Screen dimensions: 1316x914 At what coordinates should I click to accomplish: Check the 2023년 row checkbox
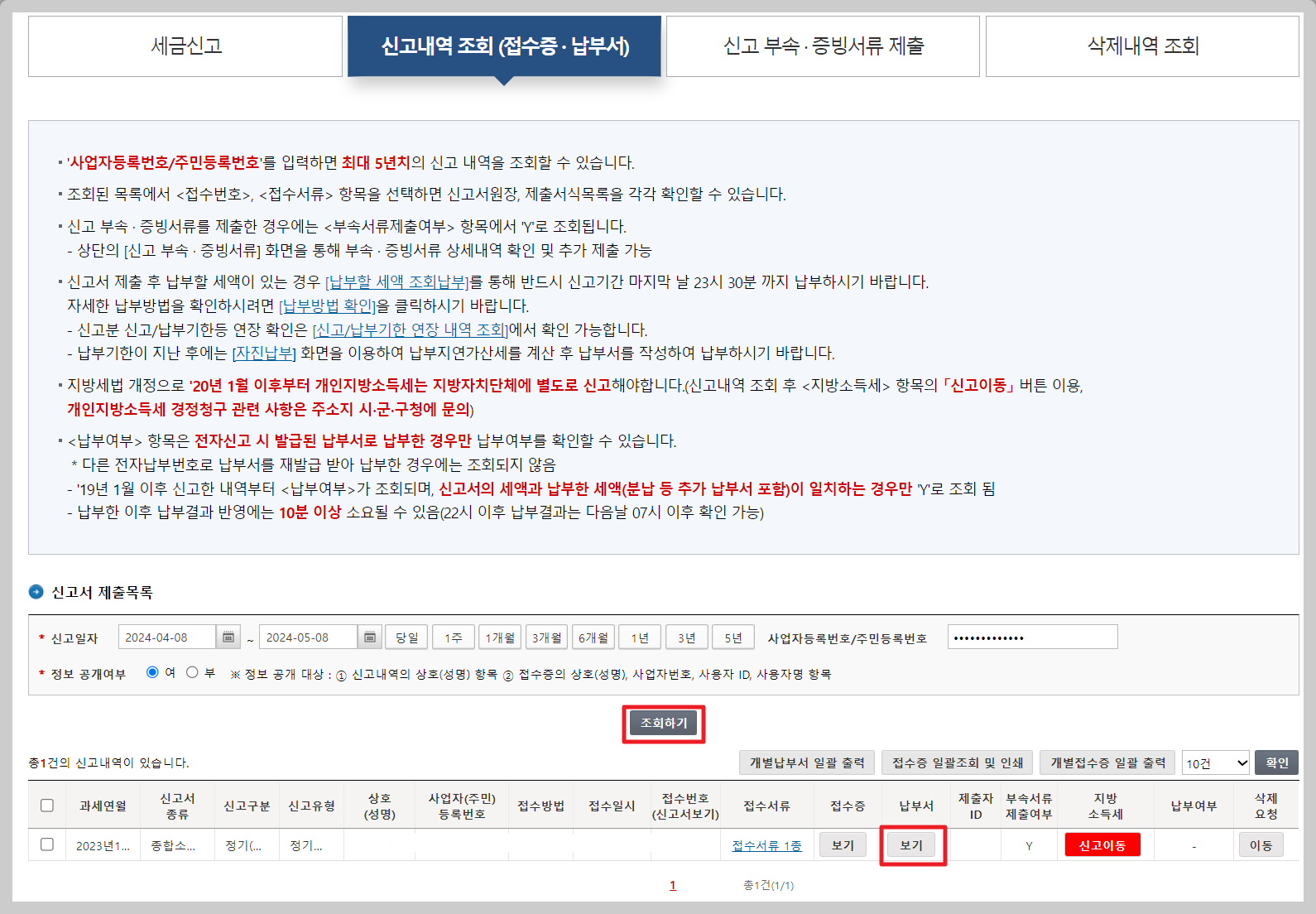tap(47, 844)
